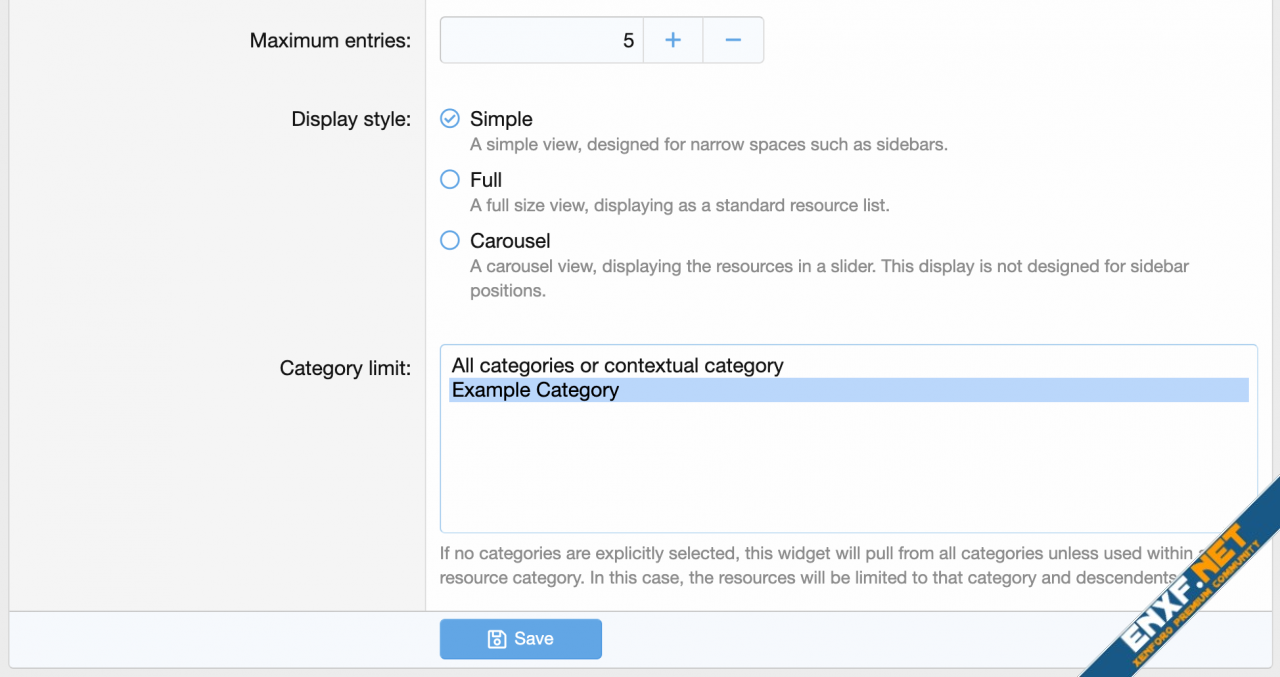
Task: Click the floppy disk icon on Save button
Action: (x=497, y=638)
